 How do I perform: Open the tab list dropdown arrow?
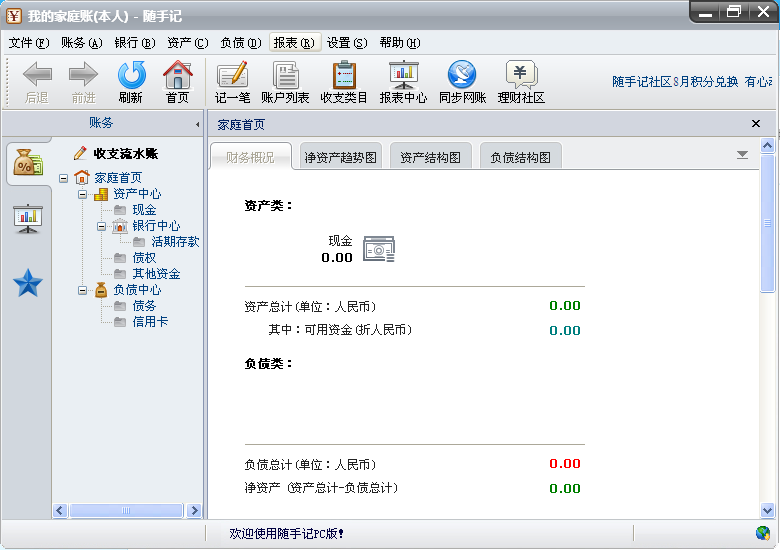(742, 155)
